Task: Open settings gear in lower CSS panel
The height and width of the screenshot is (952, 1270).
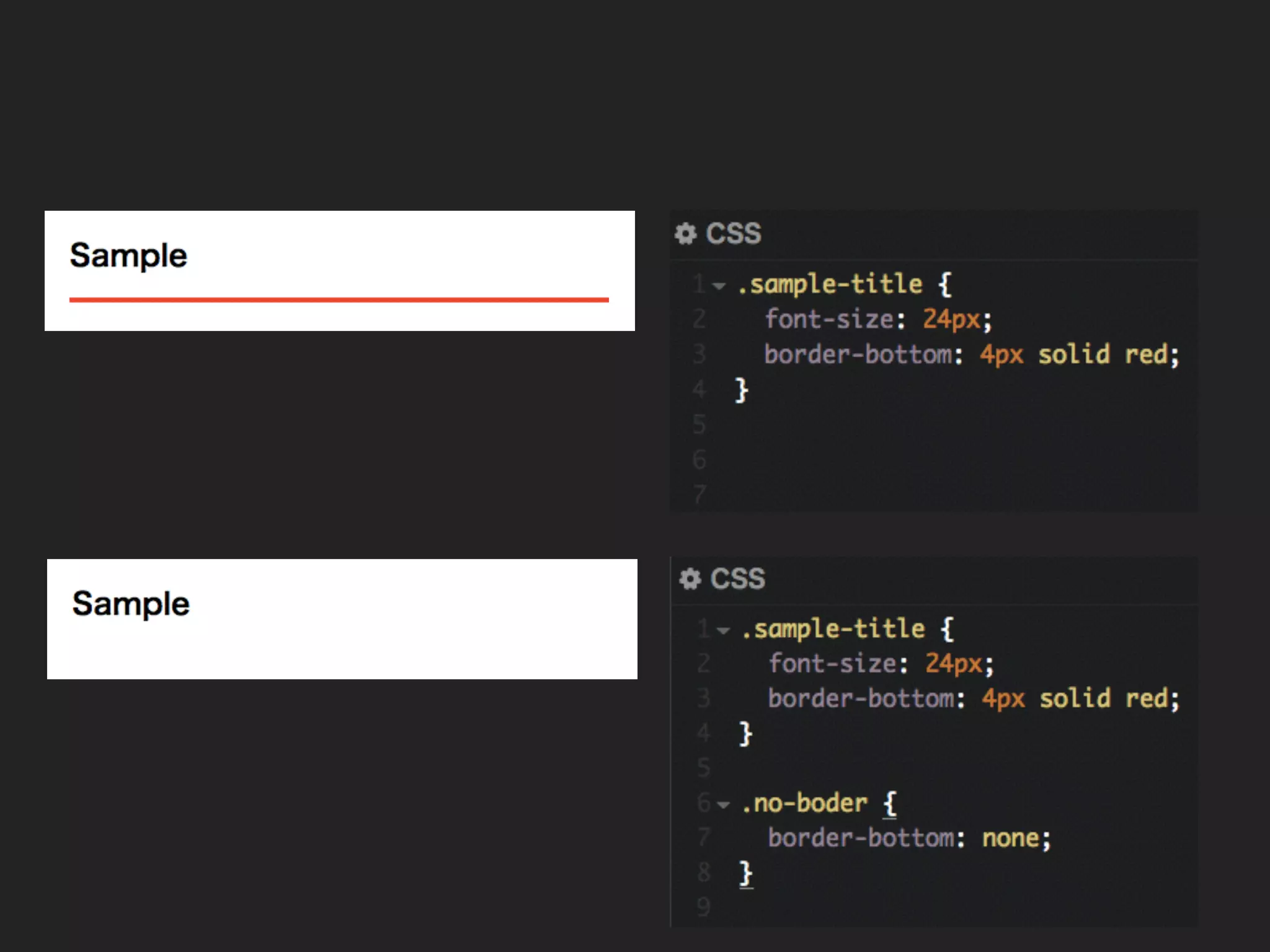Action: 690,579
